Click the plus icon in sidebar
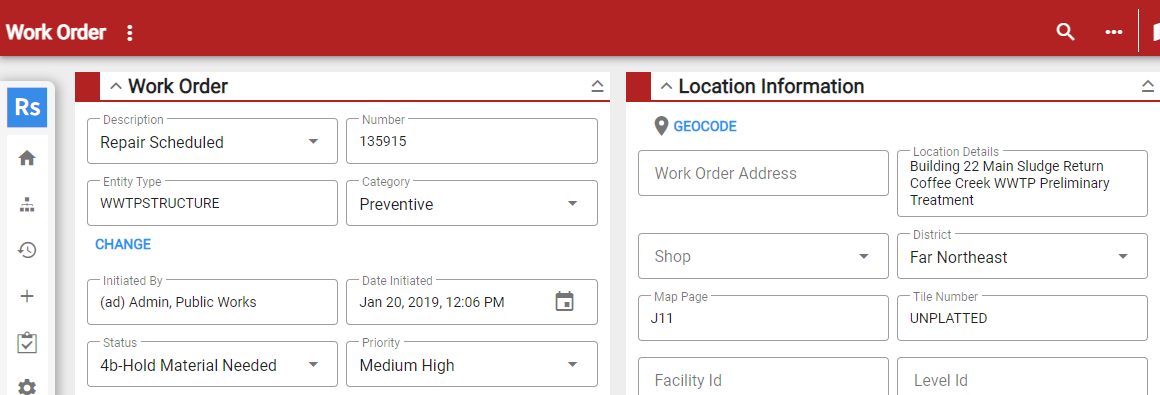1160x395 pixels. [x=27, y=297]
